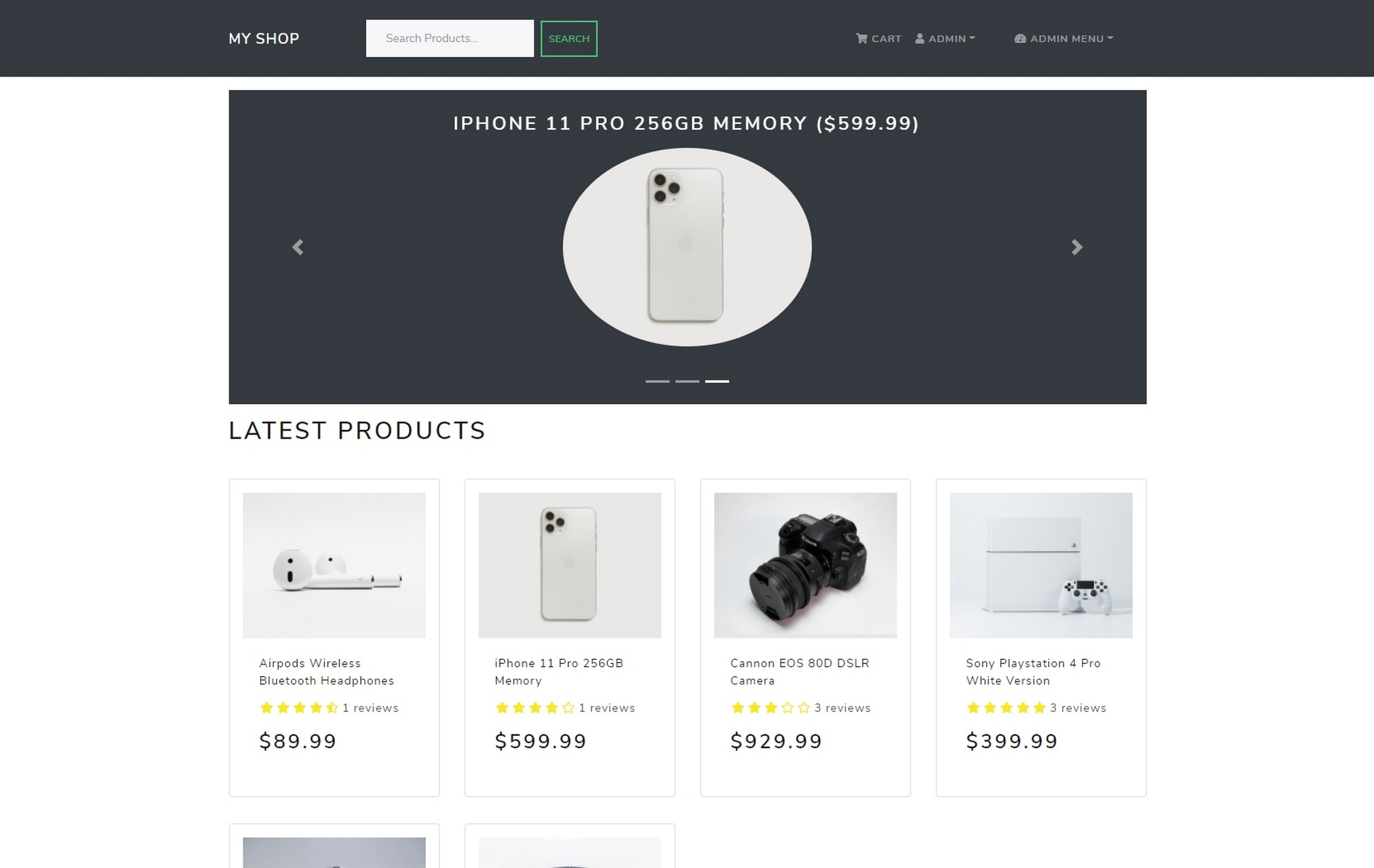The height and width of the screenshot is (868, 1374).
Task: Open the ADMIN user dropdown
Action: point(945,39)
